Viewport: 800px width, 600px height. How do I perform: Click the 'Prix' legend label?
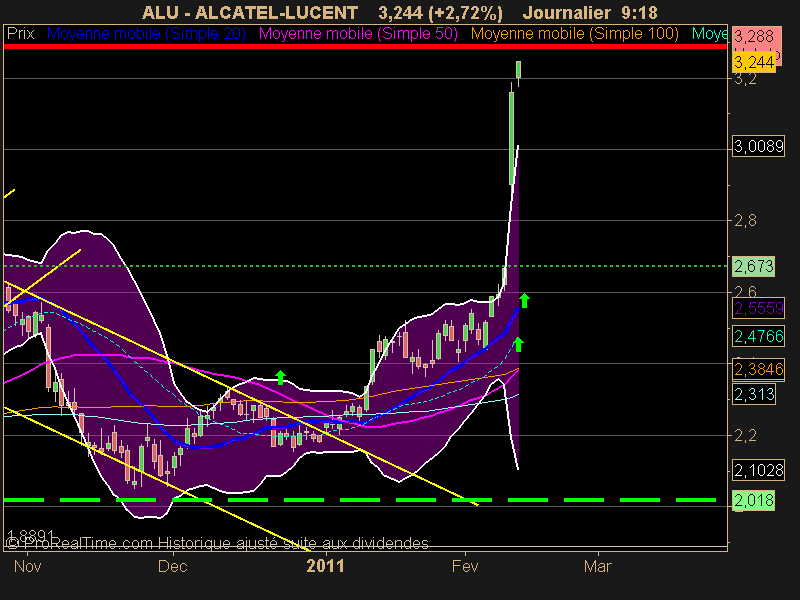tap(20, 34)
